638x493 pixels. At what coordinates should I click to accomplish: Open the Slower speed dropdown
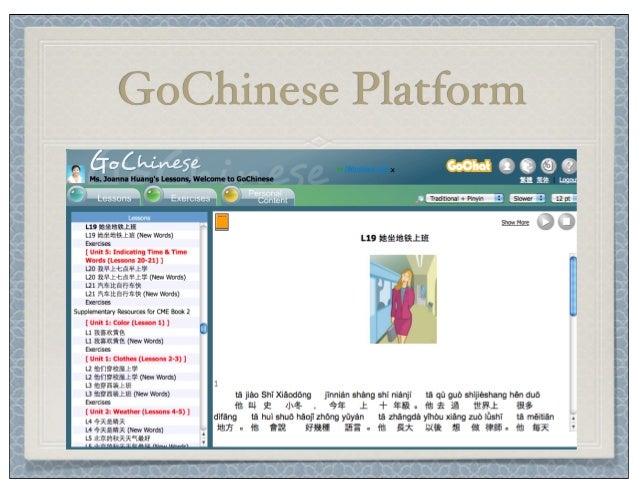[527, 199]
